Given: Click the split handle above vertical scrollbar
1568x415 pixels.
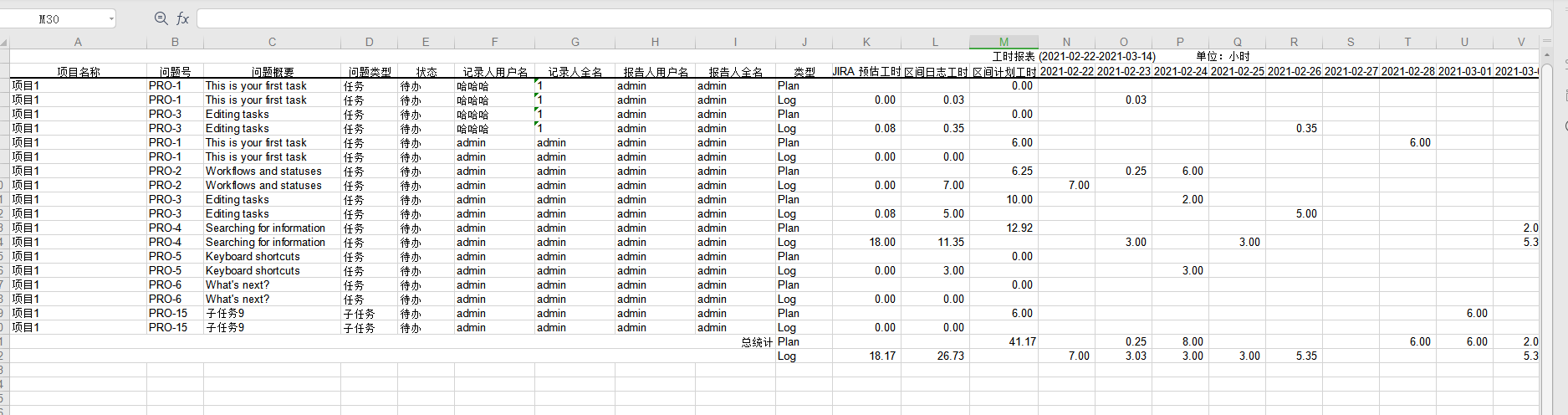Looking at the screenshot, I should tap(1547, 40).
